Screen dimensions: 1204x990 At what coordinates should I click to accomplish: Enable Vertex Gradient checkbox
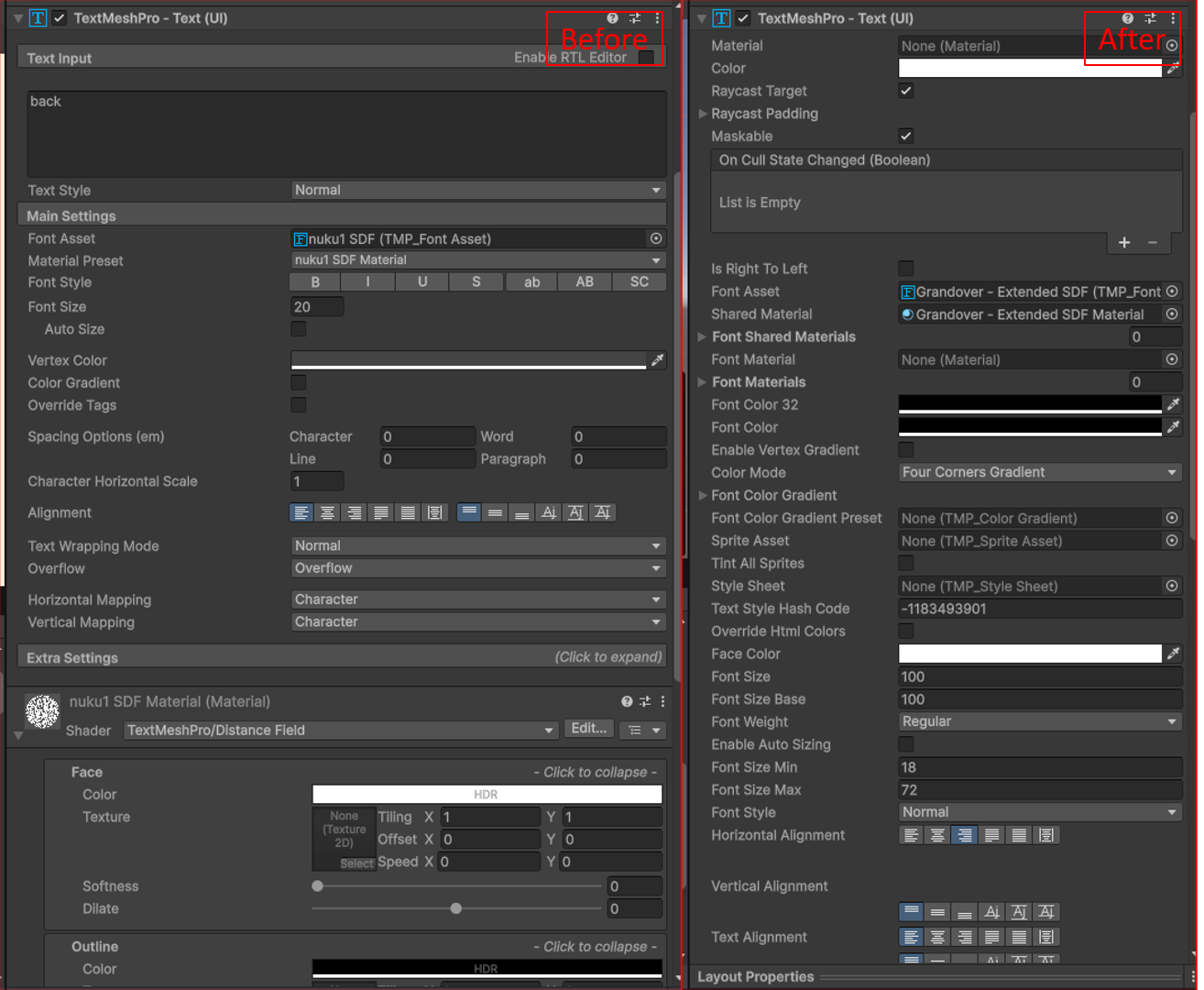(x=905, y=449)
